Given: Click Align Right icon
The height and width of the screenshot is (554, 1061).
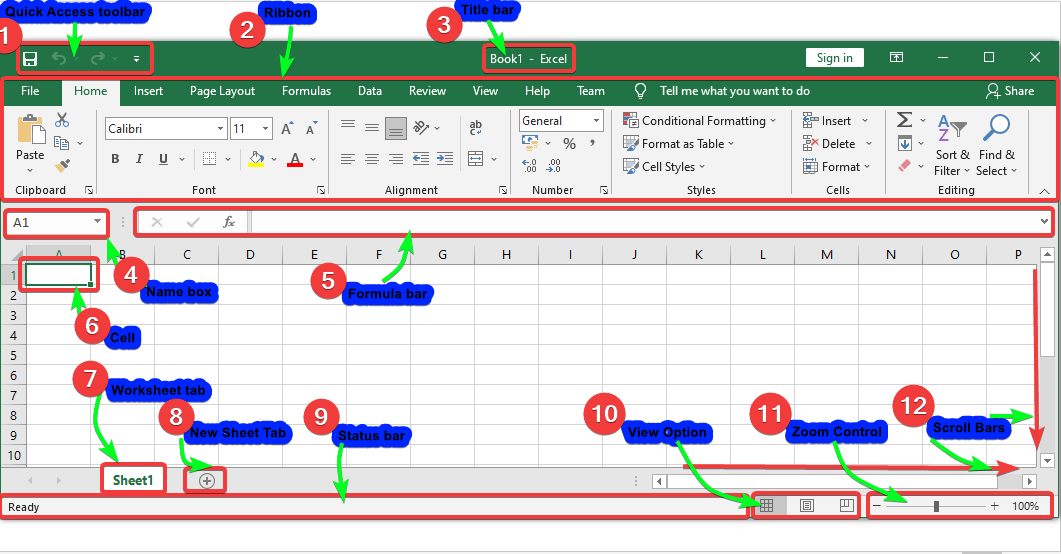Looking at the screenshot, I should 396,159.
